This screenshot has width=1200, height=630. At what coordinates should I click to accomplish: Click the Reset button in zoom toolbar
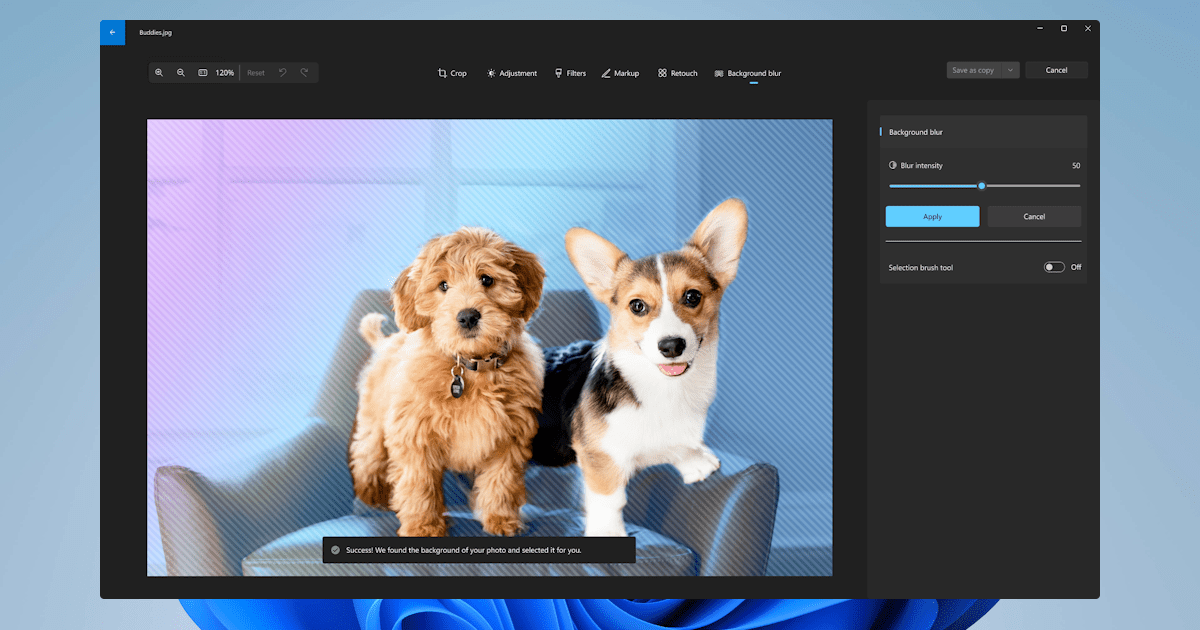tap(256, 73)
